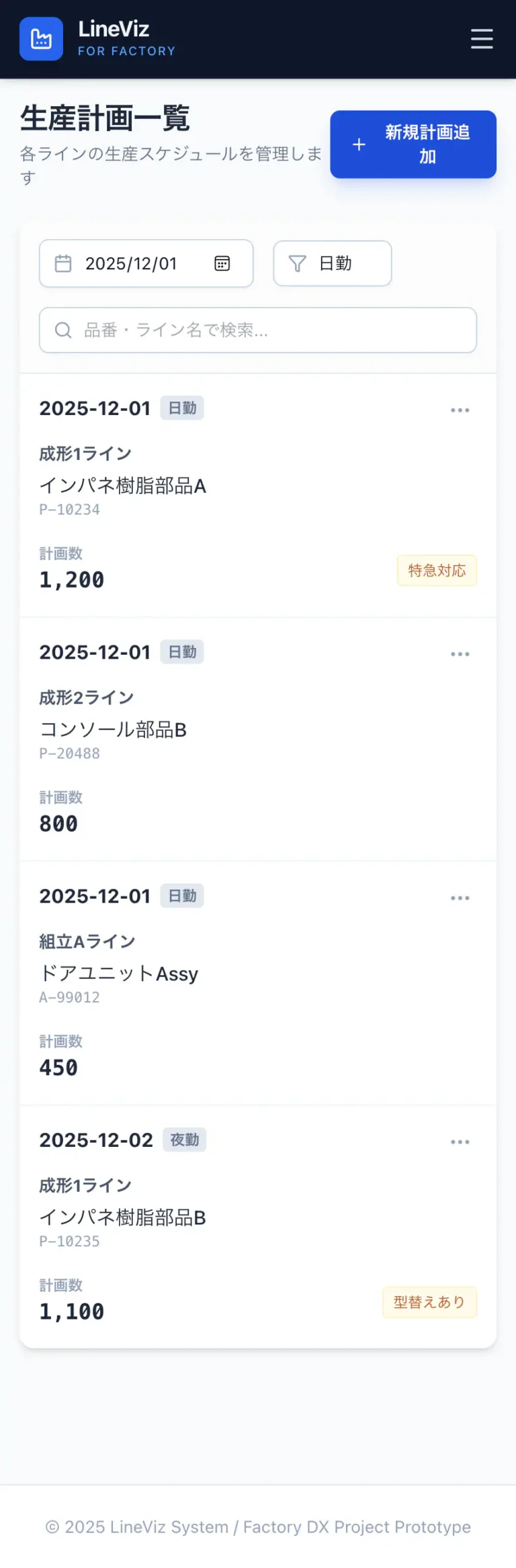Click 新規計画追加 button
Viewport: 516px width, 1568px height.
pyautogui.click(x=413, y=144)
